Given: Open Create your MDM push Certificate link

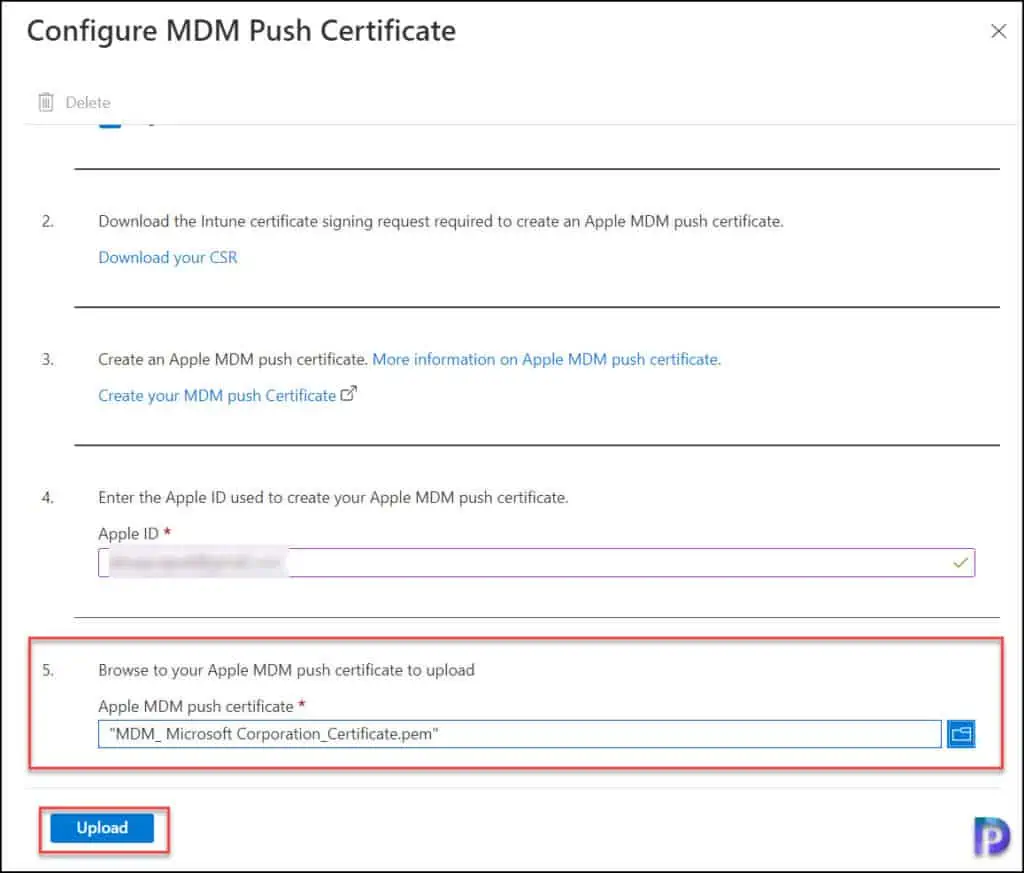Looking at the screenshot, I should tap(217, 396).
